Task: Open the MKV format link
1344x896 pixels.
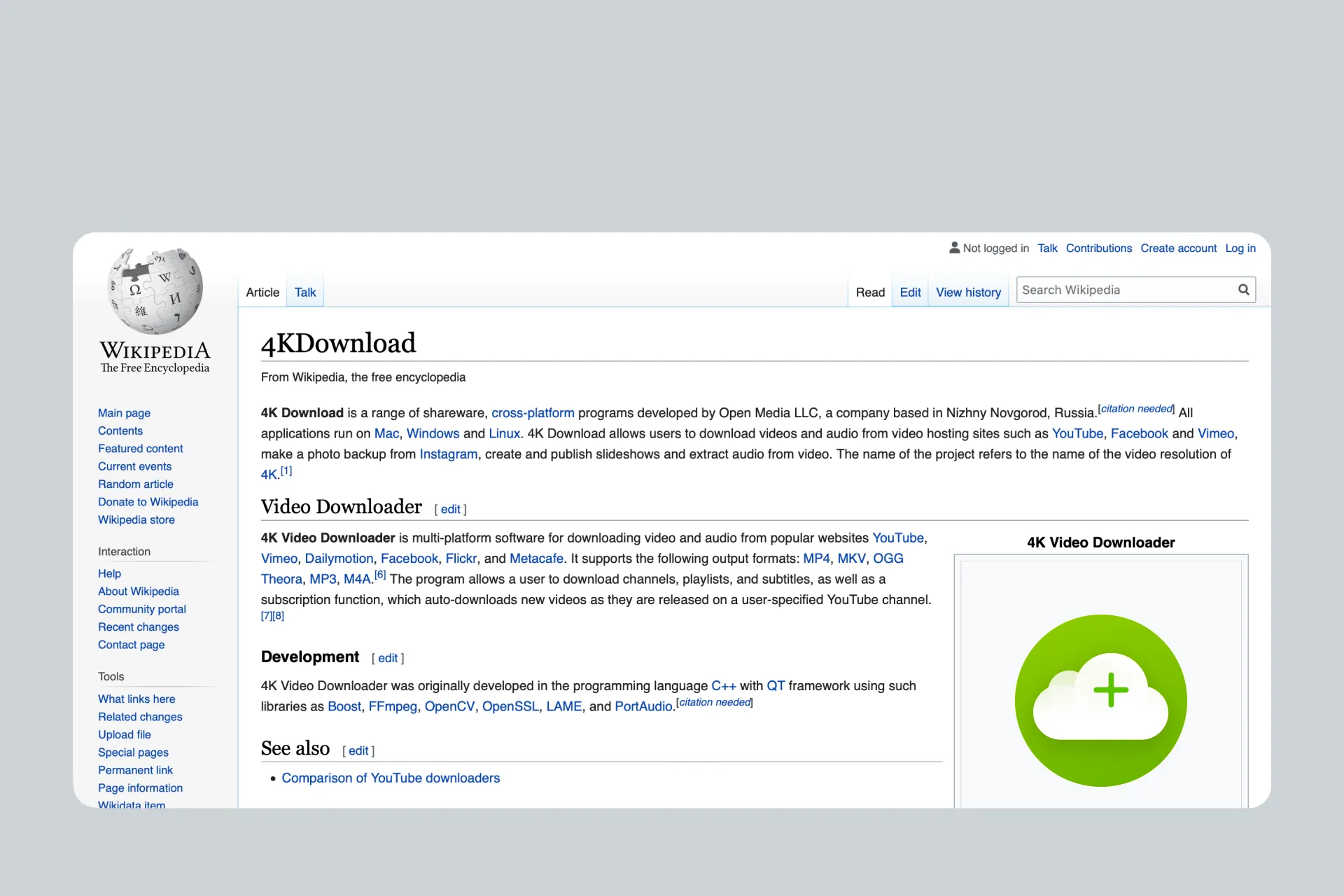Action: 851,559
